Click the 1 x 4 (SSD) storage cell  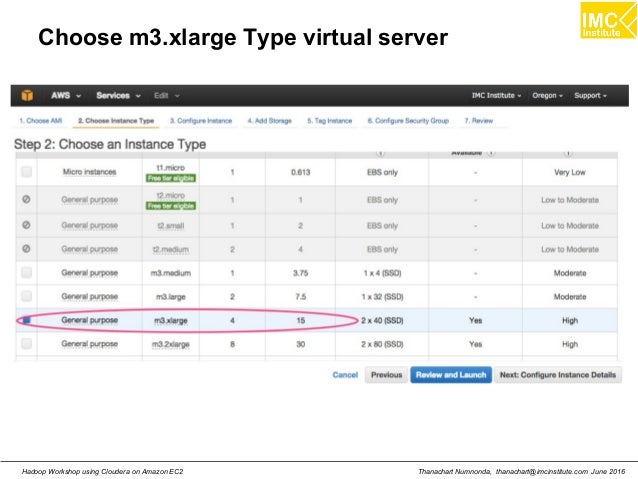[x=382, y=273]
